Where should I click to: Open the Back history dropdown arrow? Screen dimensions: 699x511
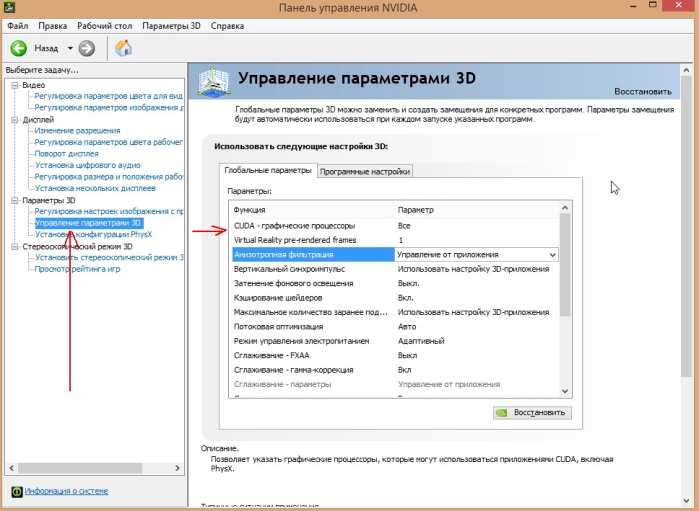point(70,48)
